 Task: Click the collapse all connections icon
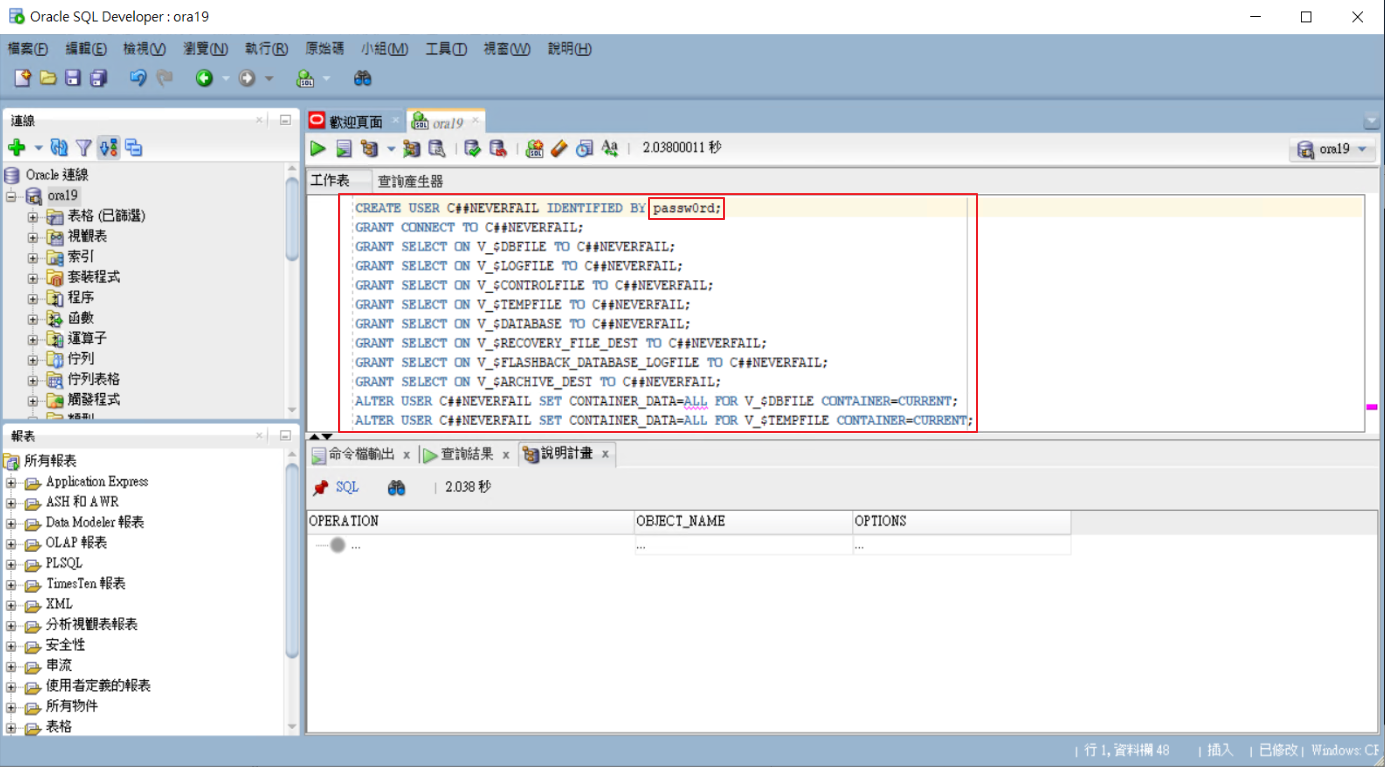point(133,148)
